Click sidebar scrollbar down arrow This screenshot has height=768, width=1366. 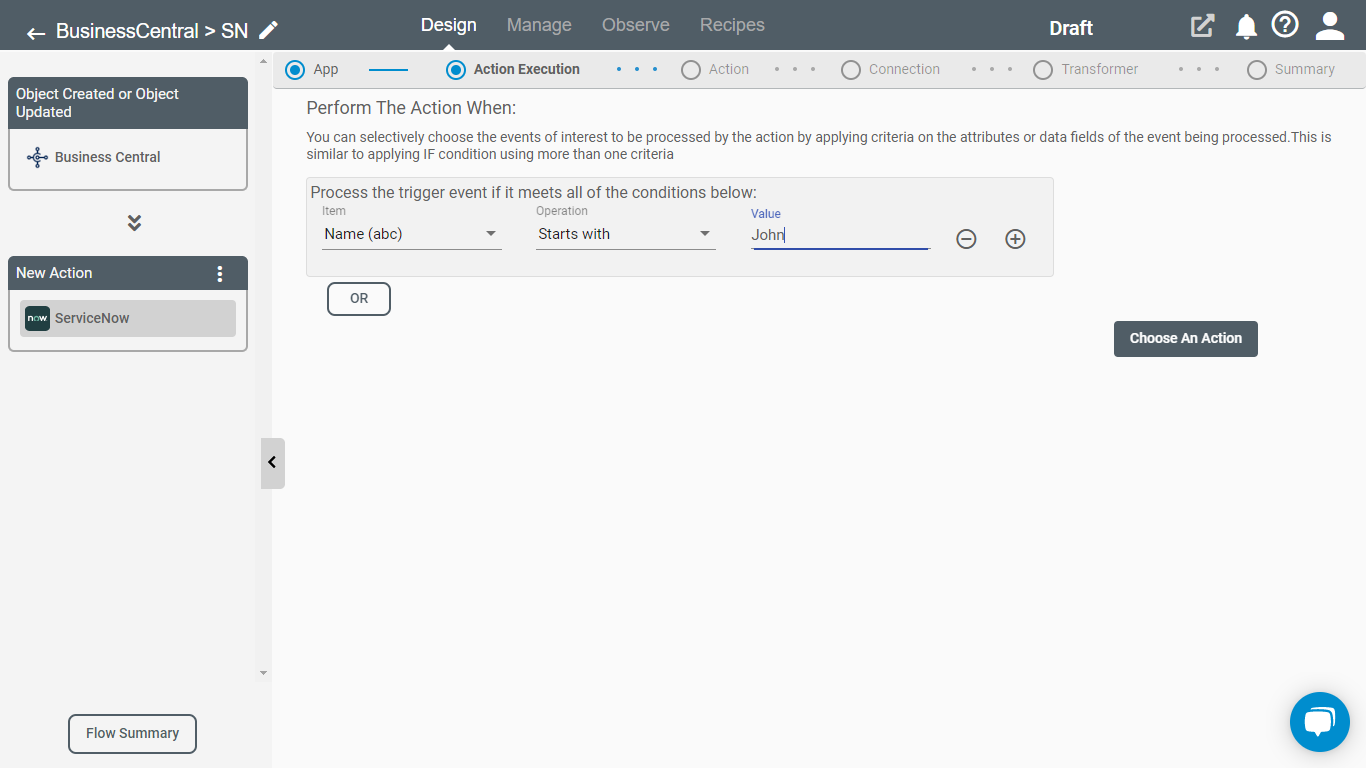[264, 673]
